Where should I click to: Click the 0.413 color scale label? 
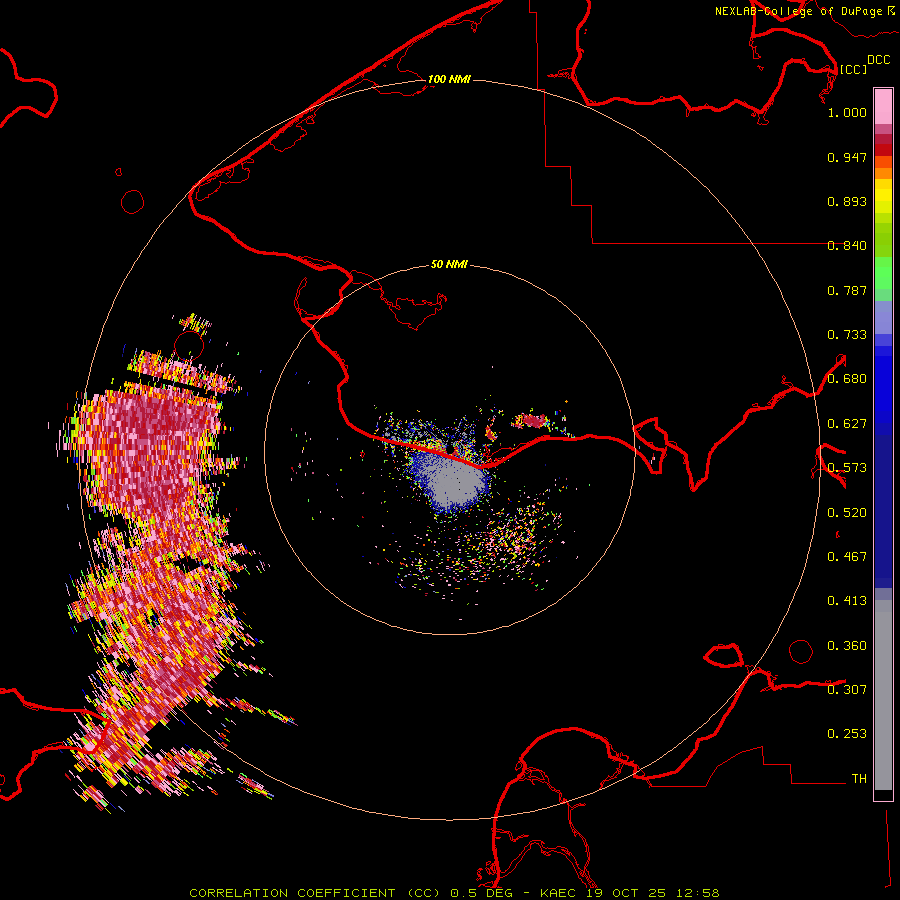847,601
